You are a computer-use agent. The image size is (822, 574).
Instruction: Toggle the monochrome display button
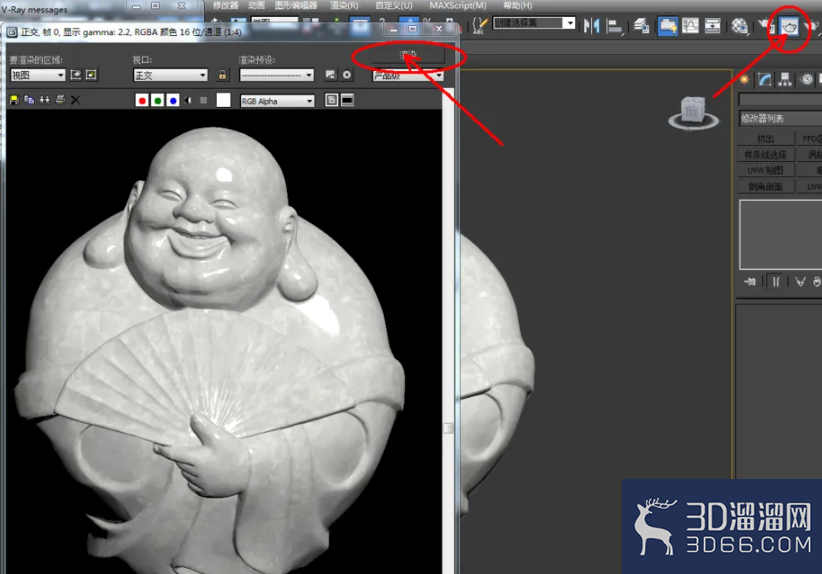tap(203, 100)
